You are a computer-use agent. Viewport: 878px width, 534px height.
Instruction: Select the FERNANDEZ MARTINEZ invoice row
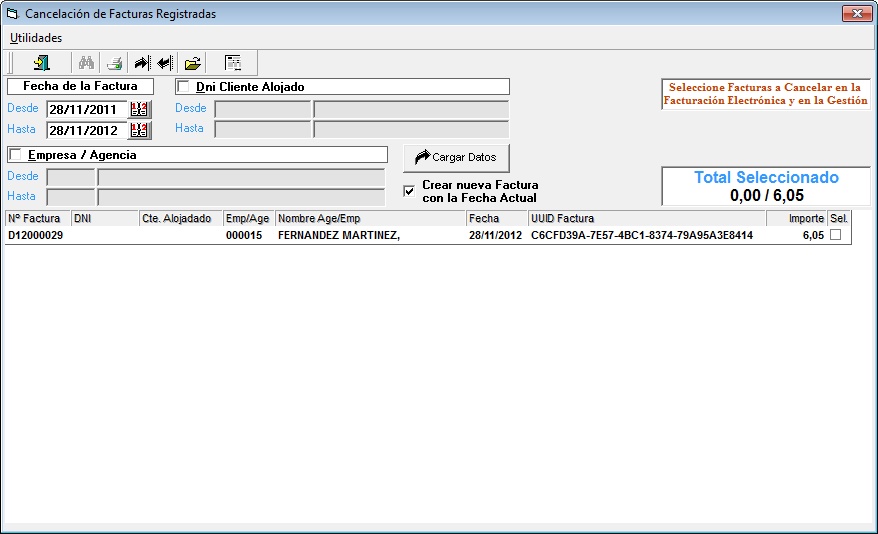(330, 236)
